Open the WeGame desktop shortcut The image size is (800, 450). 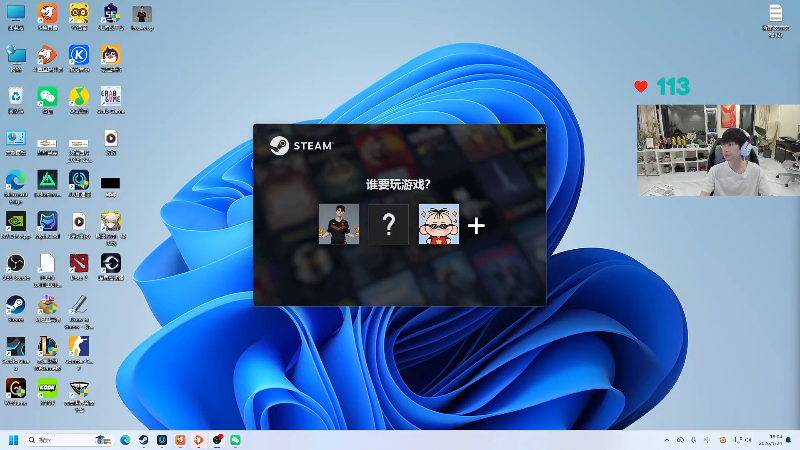(16, 392)
